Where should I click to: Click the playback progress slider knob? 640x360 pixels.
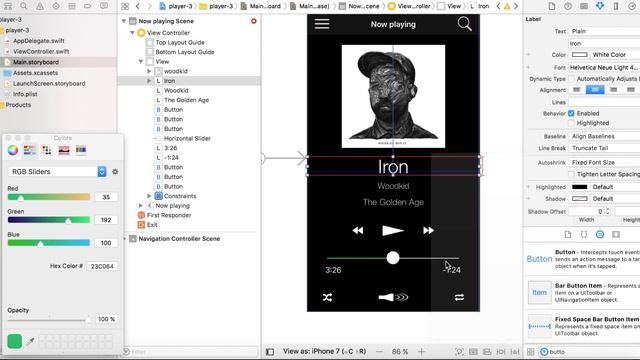393,258
